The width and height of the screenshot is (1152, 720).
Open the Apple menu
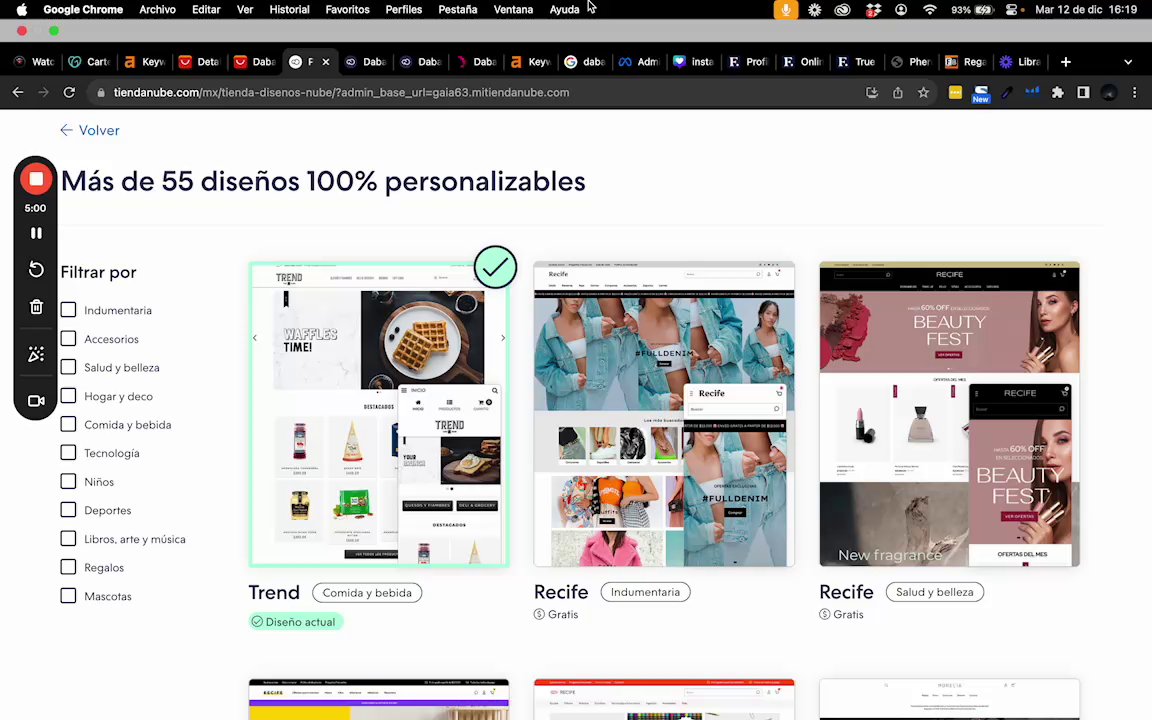click(21, 10)
